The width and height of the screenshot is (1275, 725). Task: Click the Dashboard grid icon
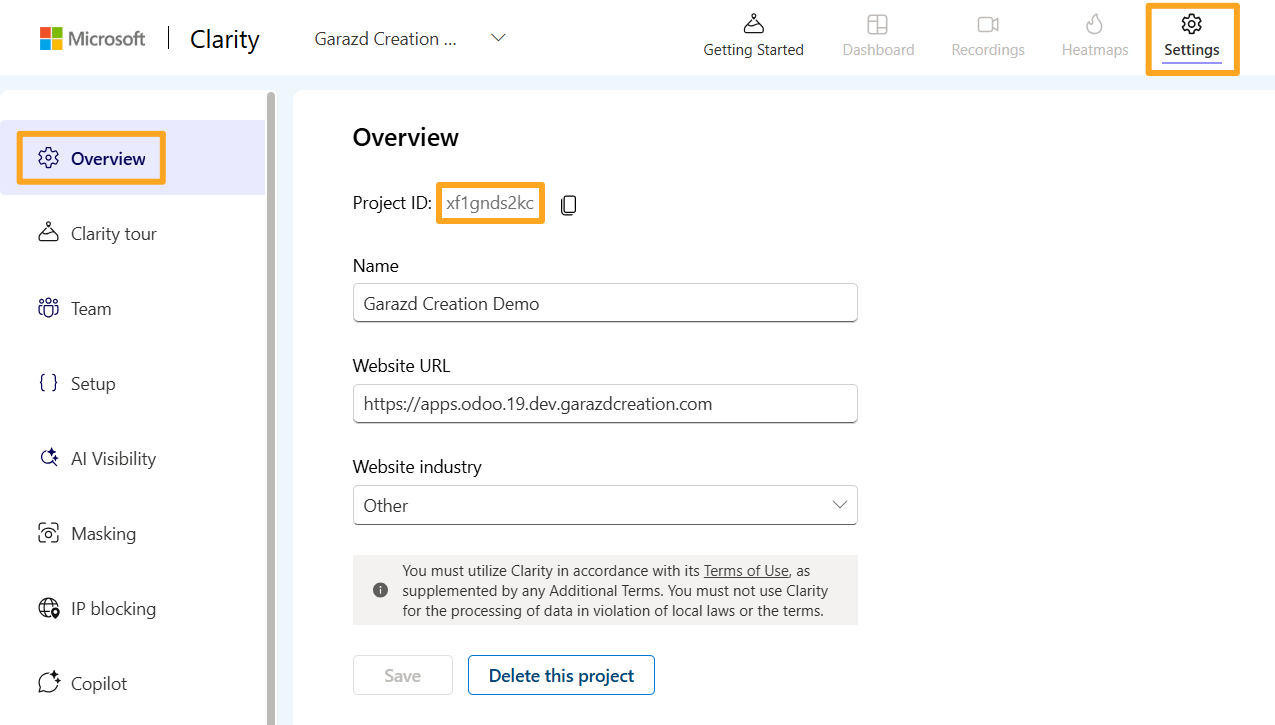(878, 24)
